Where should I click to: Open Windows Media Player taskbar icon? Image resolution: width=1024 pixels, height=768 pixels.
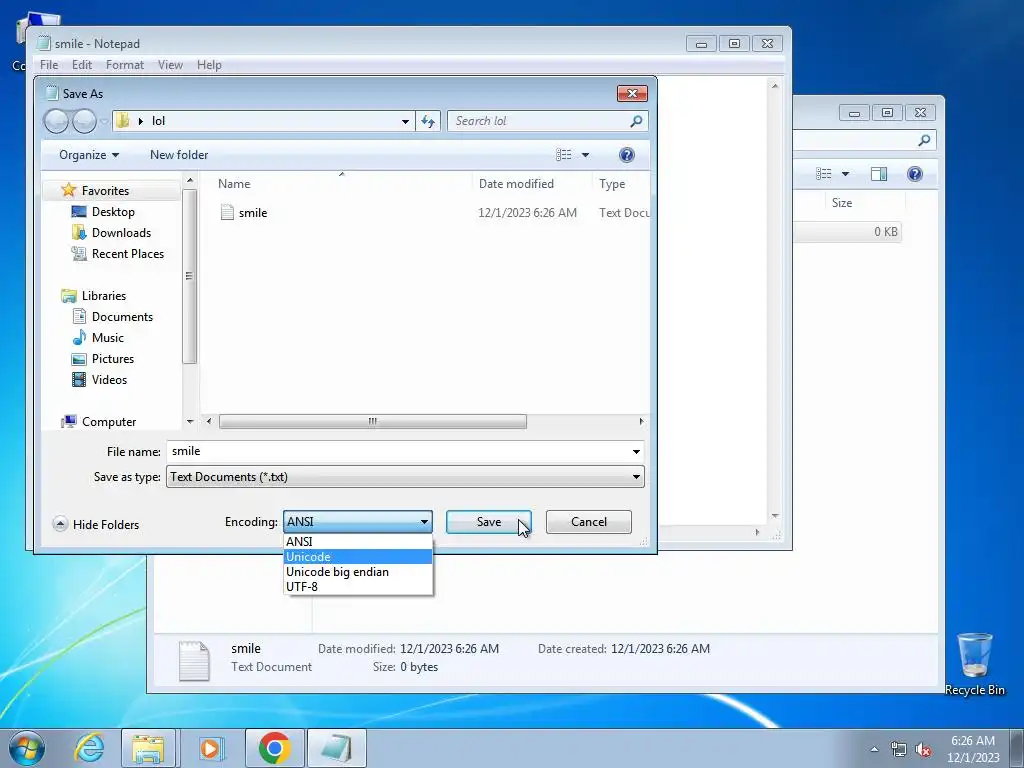coord(210,748)
